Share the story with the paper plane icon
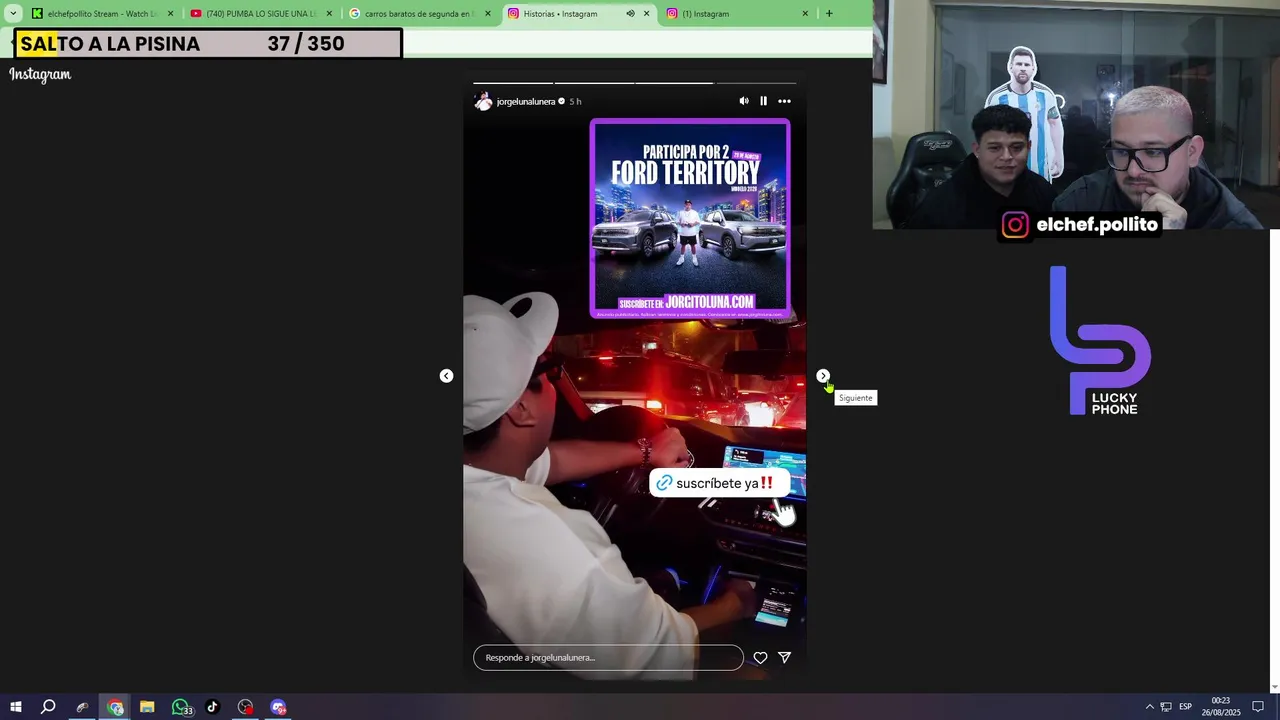The width and height of the screenshot is (1280, 720). (785, 658)
